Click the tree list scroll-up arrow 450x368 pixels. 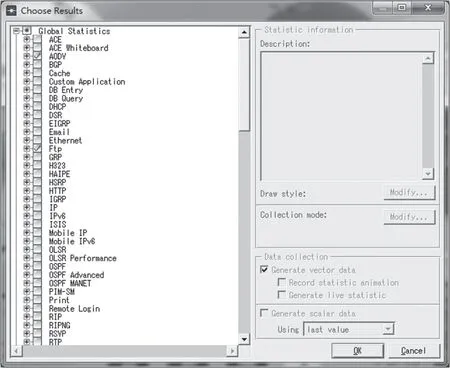pyautogui.click(x=244, y=32)
